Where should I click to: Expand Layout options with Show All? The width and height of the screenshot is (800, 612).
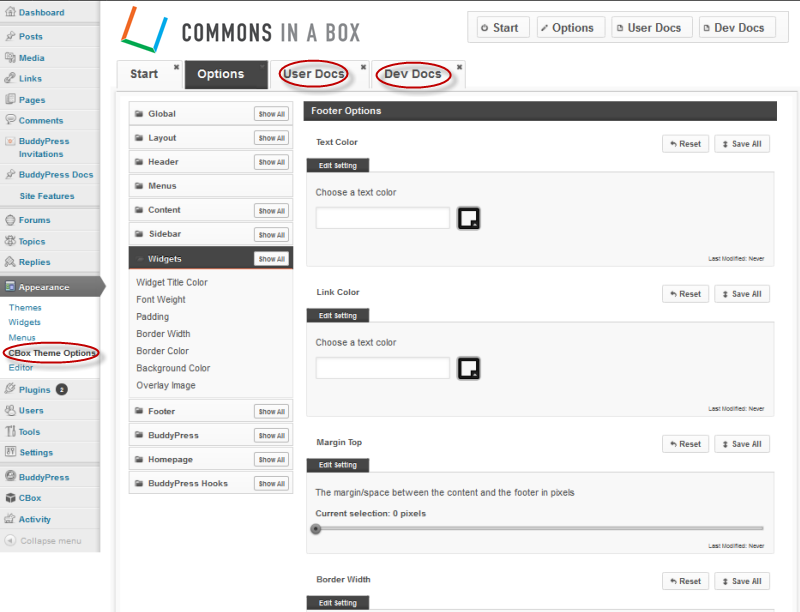click(x=271, y=138)
